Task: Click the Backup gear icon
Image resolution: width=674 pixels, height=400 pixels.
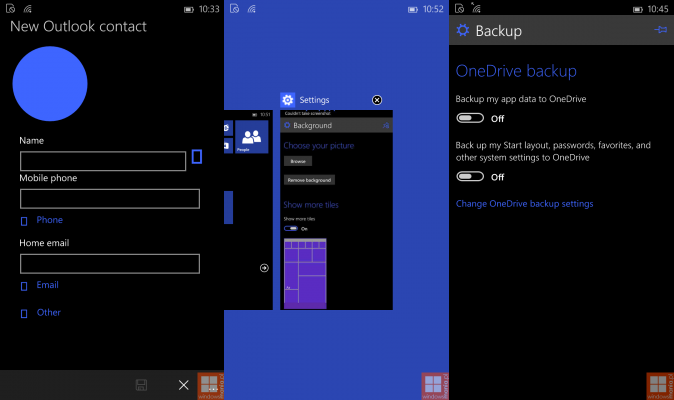Action: [x=463, y=30]
